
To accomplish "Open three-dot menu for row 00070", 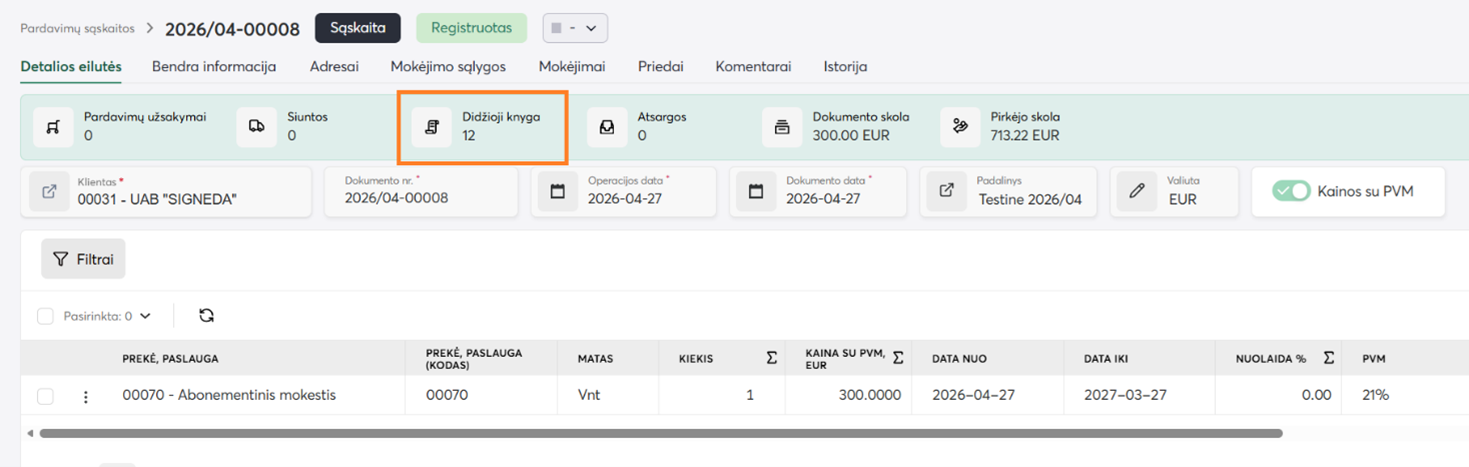I will click(86, 397).
